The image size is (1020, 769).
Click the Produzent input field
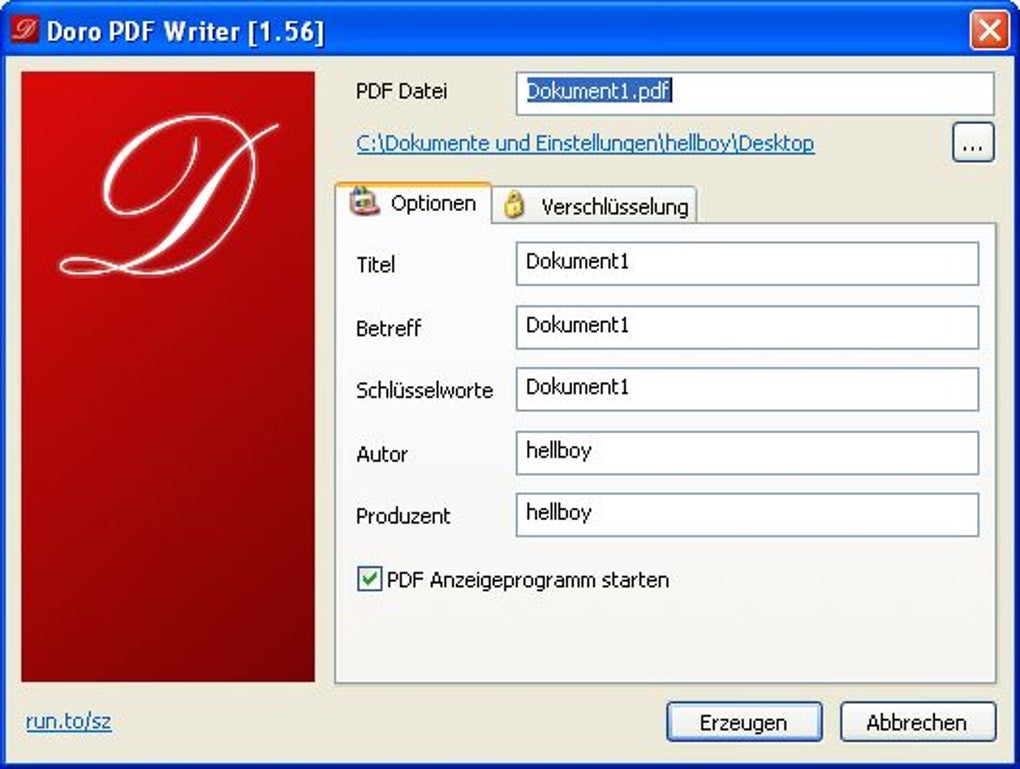point(747,515)
